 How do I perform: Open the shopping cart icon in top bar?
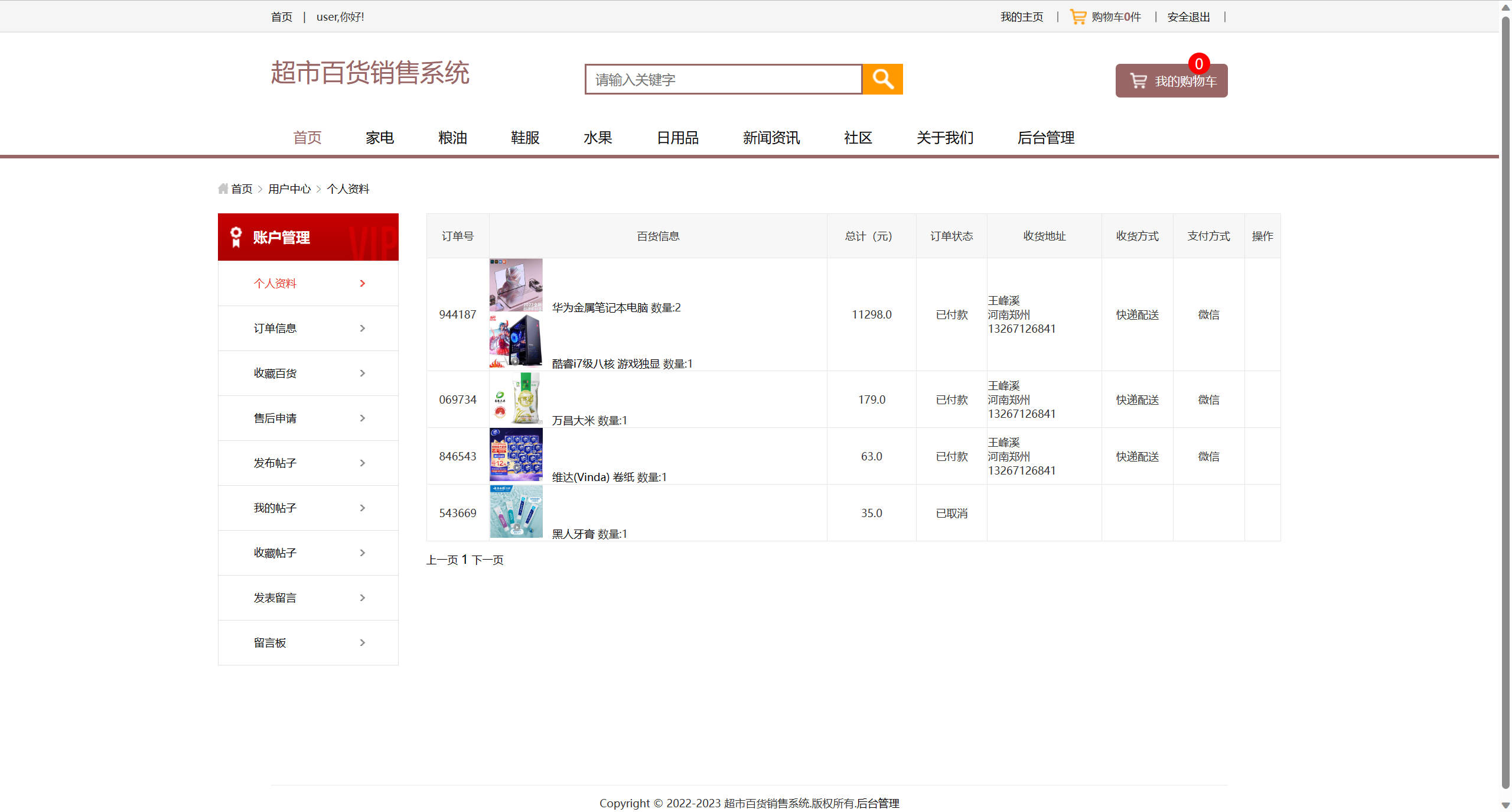[1077, 16]
